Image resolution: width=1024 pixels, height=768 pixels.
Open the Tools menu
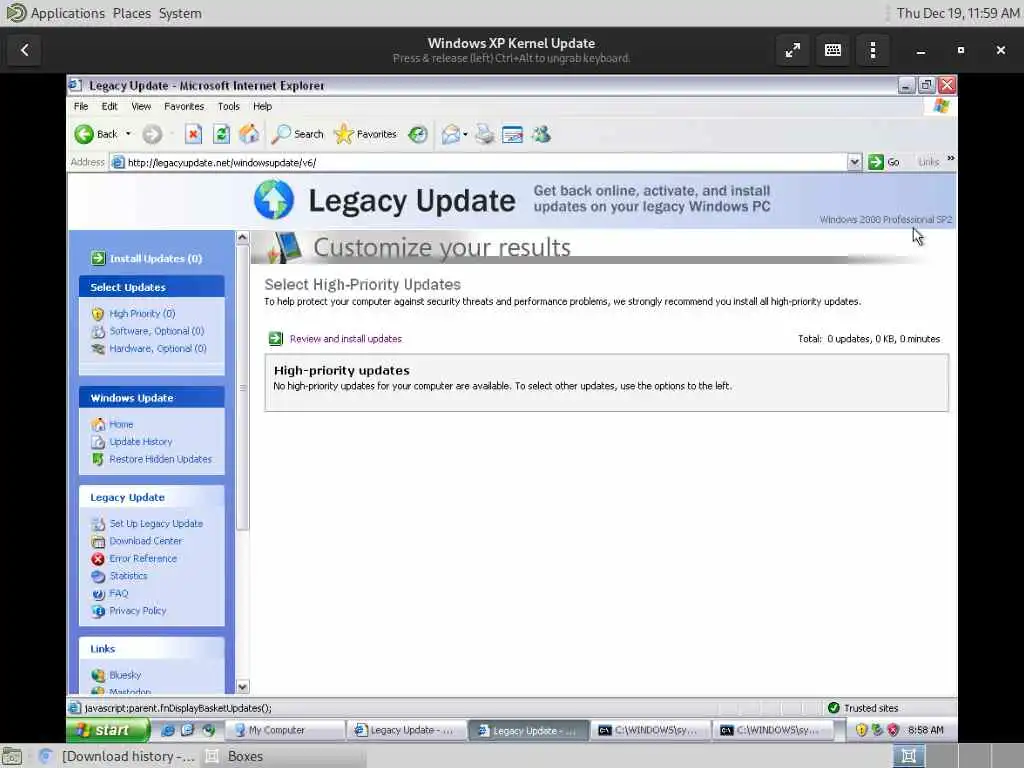229,106
